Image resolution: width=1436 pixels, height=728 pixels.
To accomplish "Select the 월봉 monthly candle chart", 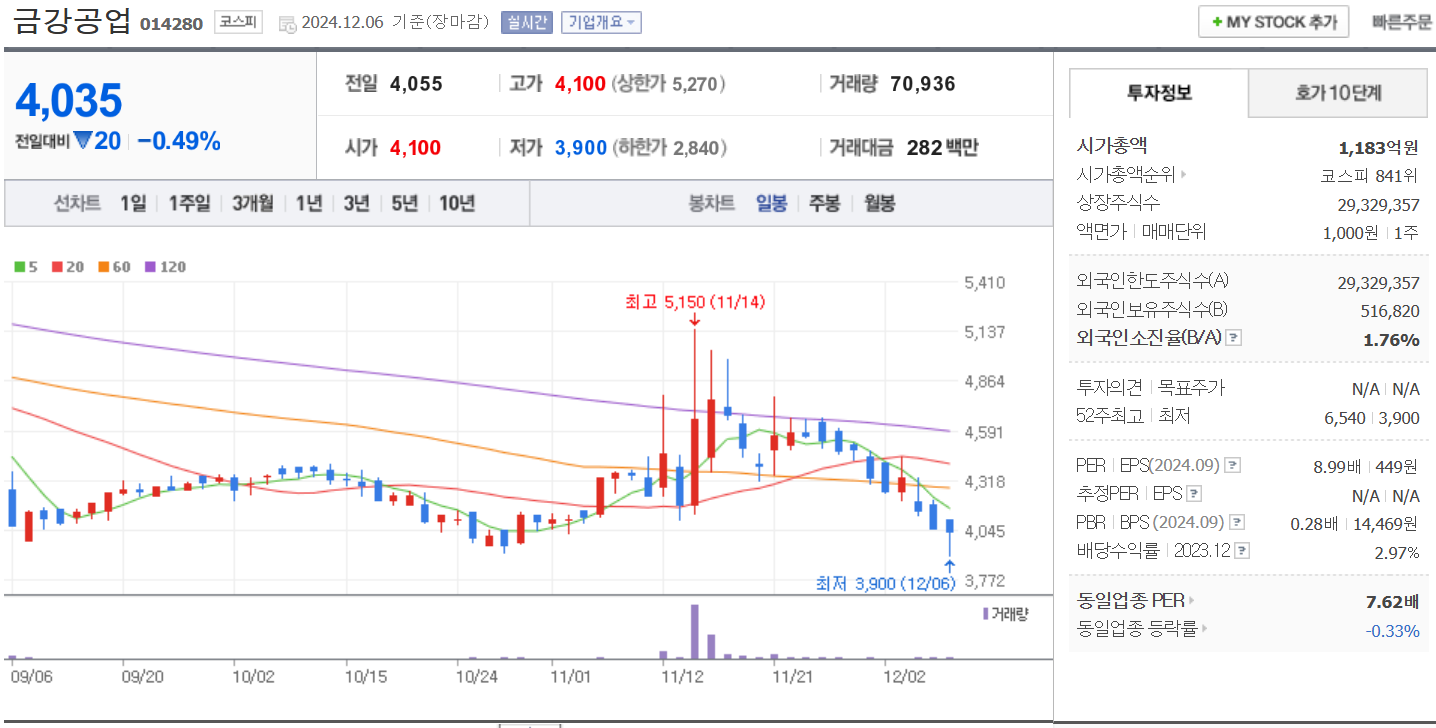I will coord(879,203).
